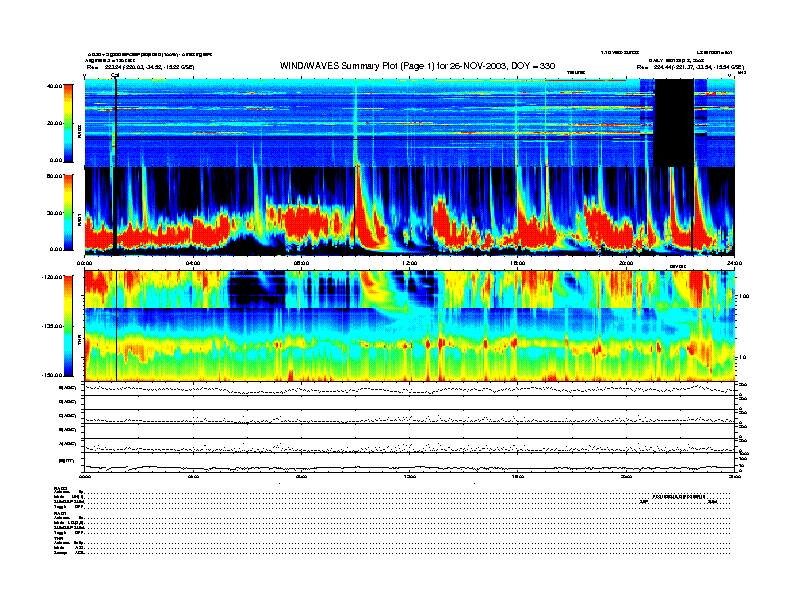Click the TNR color scale bar
This screenshot has width=792, height=612.
click(68, 326)
